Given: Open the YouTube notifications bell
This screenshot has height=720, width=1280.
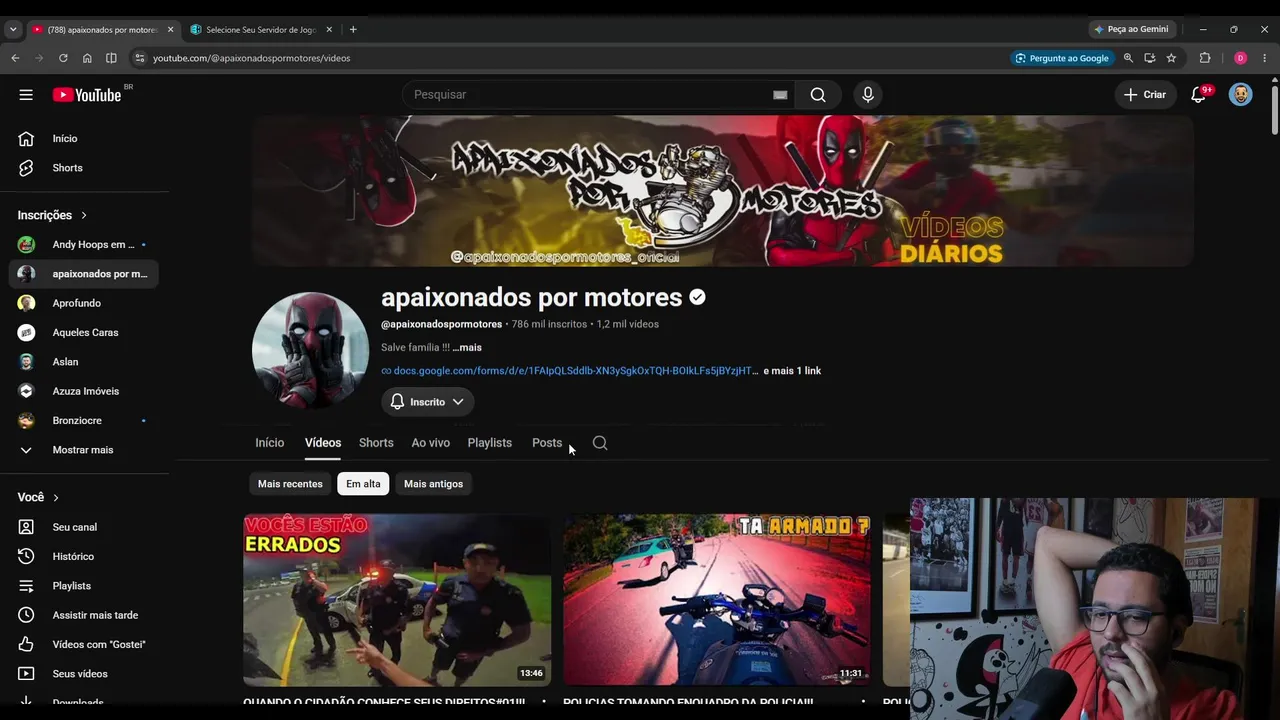Looking at the screenshot, I should (x=1199, y=95).
